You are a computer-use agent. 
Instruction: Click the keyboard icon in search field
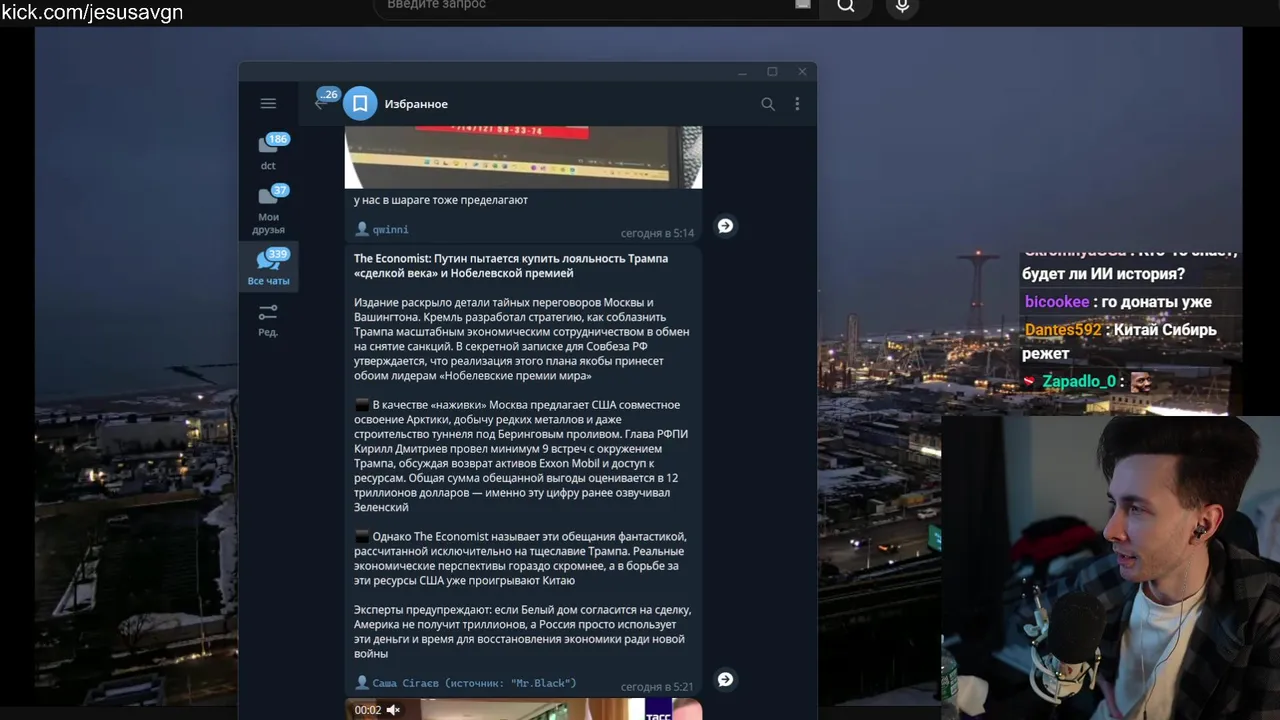point(802,4)
